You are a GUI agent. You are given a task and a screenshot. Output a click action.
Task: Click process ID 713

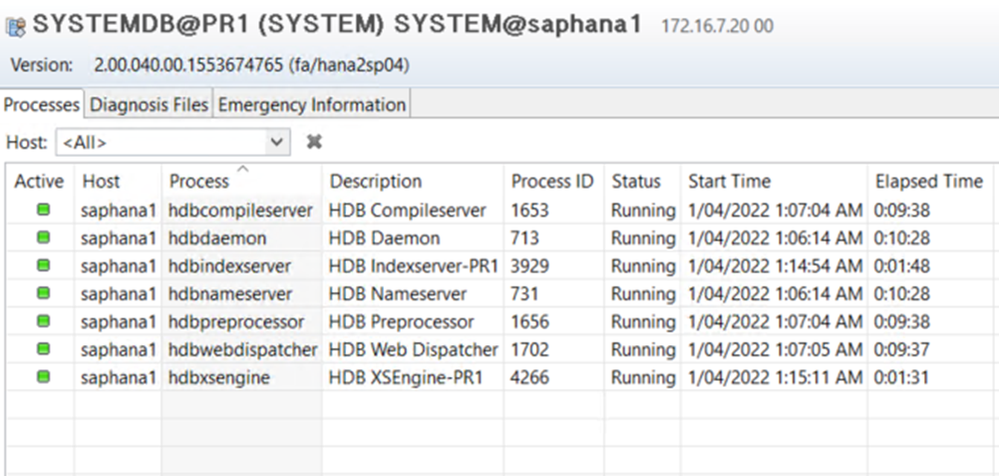click(x=524, y=238)
